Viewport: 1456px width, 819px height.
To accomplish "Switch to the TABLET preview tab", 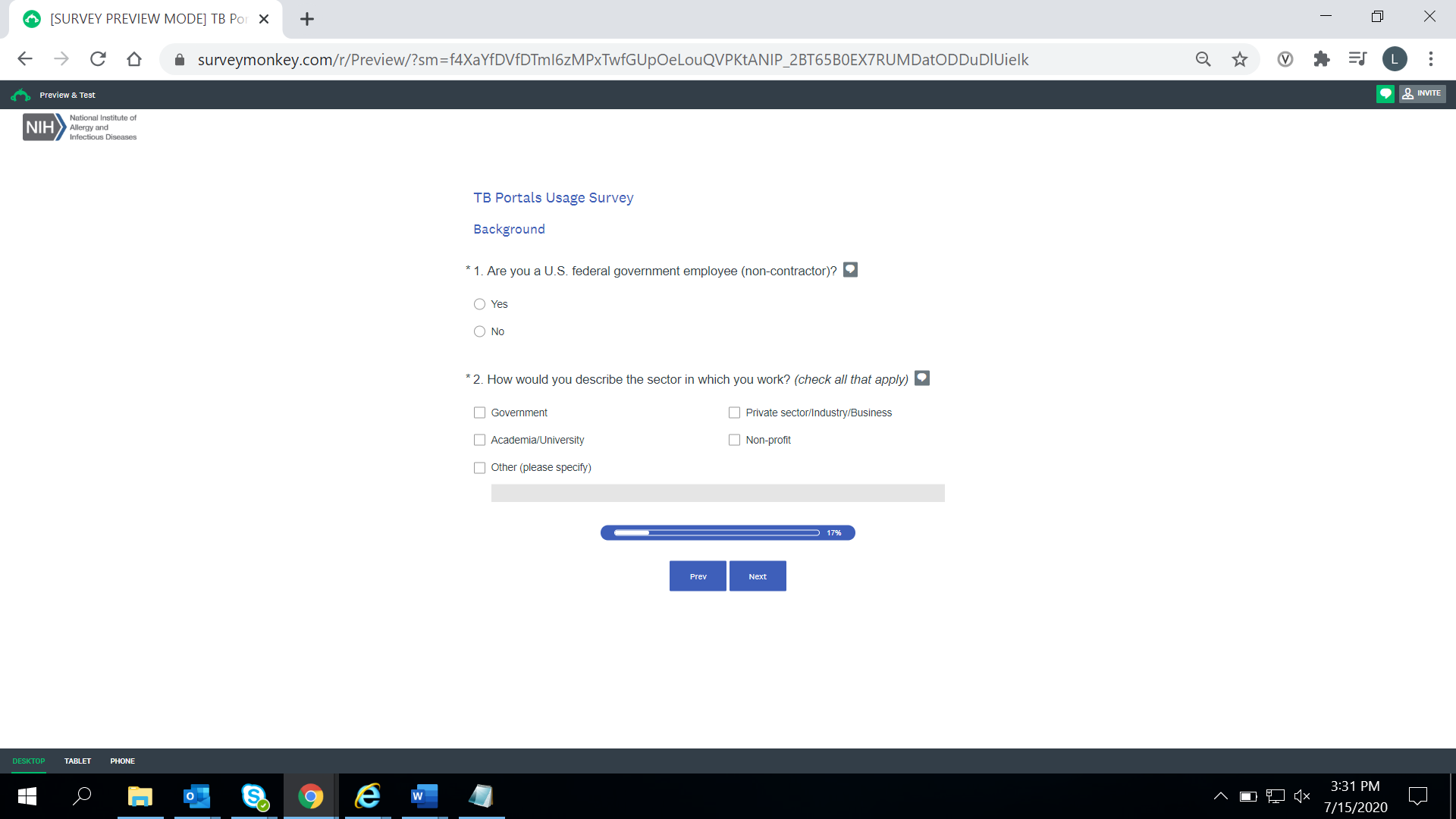I will [x=77, y=761].
